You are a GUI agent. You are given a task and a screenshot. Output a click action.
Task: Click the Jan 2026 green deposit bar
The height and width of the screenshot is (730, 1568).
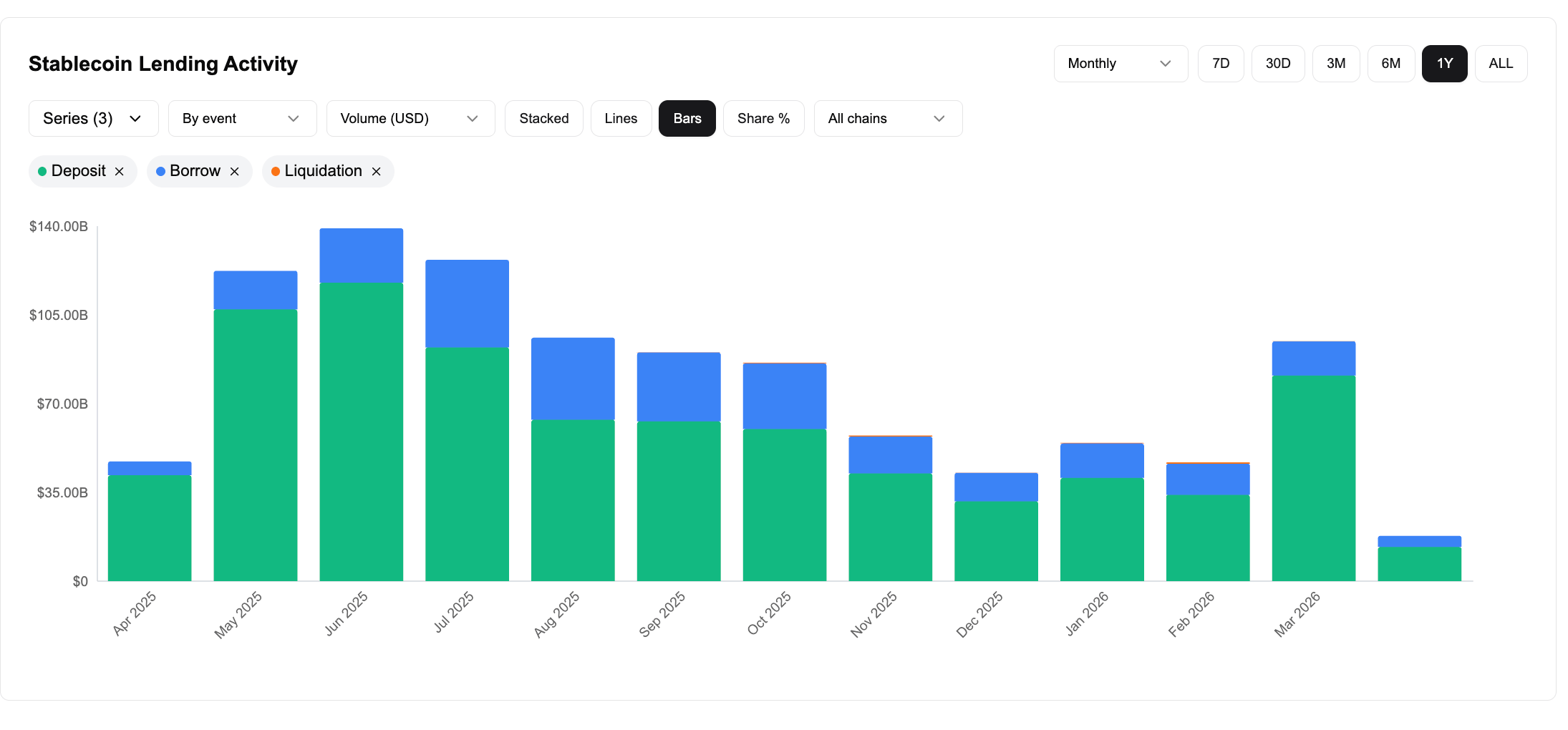[1102, 530]
